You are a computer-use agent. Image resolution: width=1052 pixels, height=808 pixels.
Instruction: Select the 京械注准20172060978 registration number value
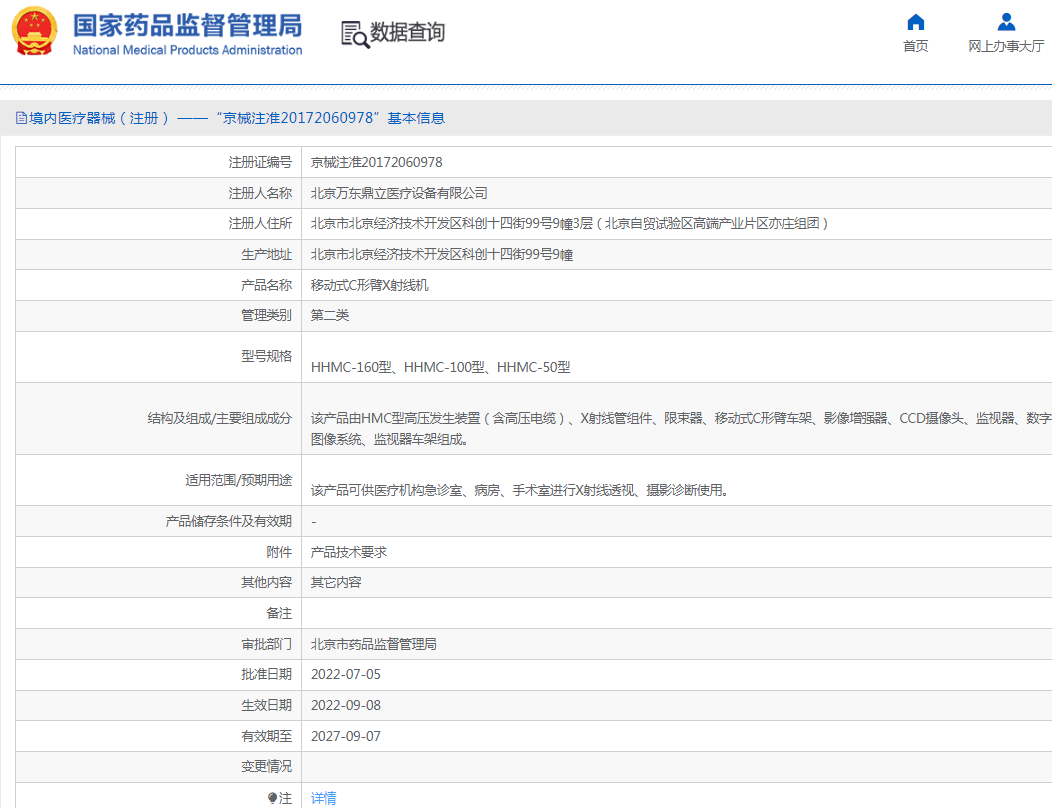376,162
